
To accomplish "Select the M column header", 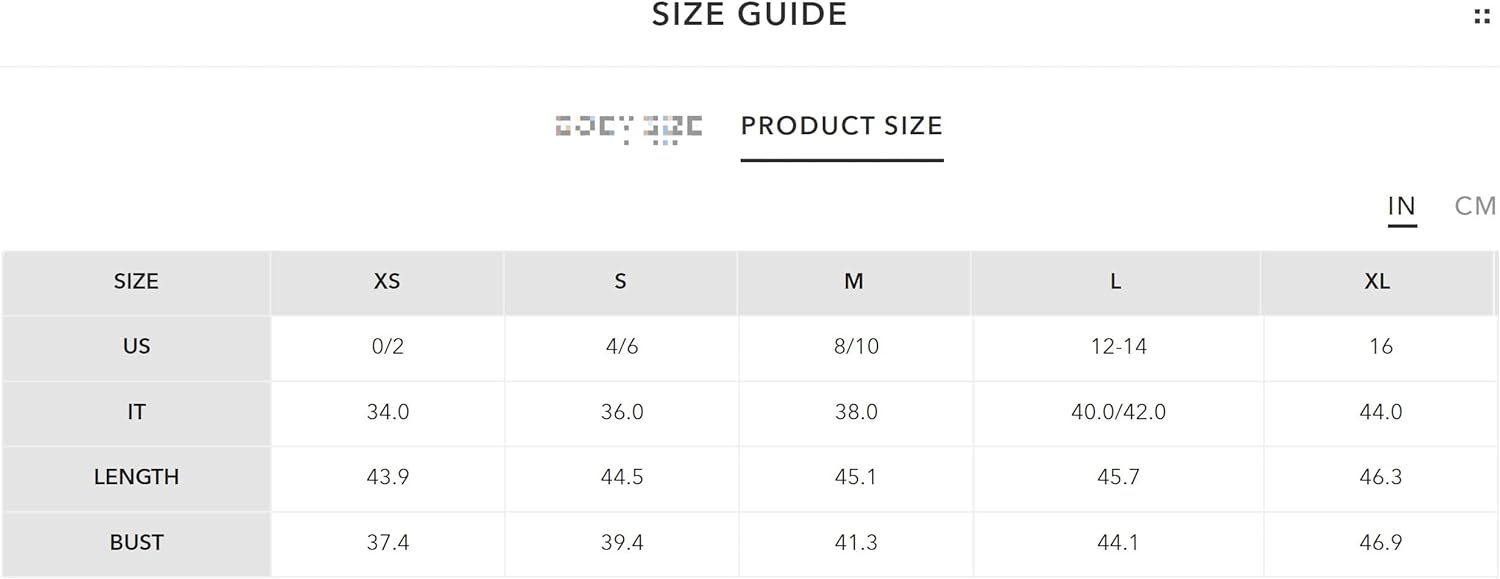I will click(854, 282).
